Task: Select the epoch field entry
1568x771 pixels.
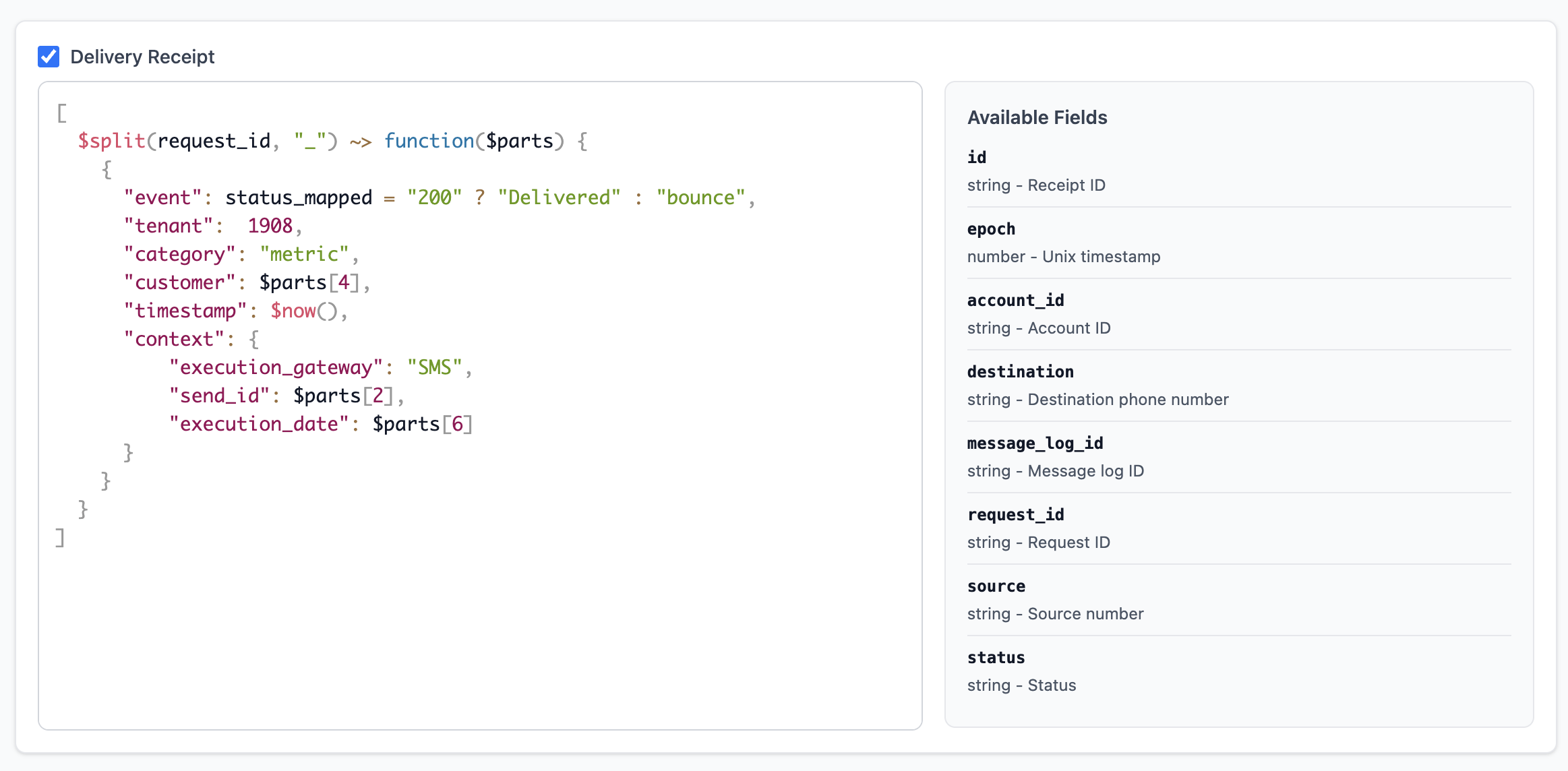Action: (x=991, y=228)
